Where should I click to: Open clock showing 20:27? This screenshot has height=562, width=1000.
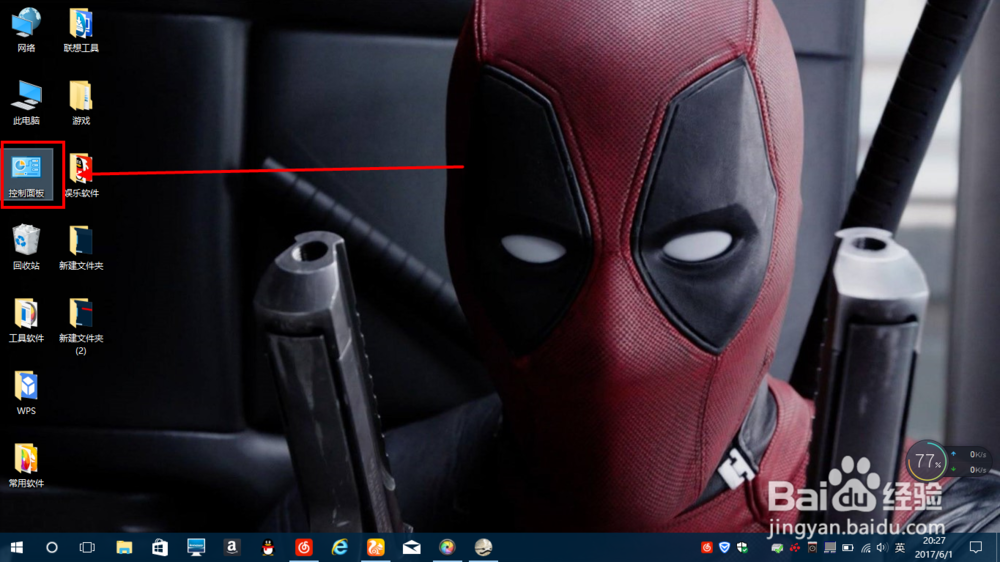(x=934, y=547)
